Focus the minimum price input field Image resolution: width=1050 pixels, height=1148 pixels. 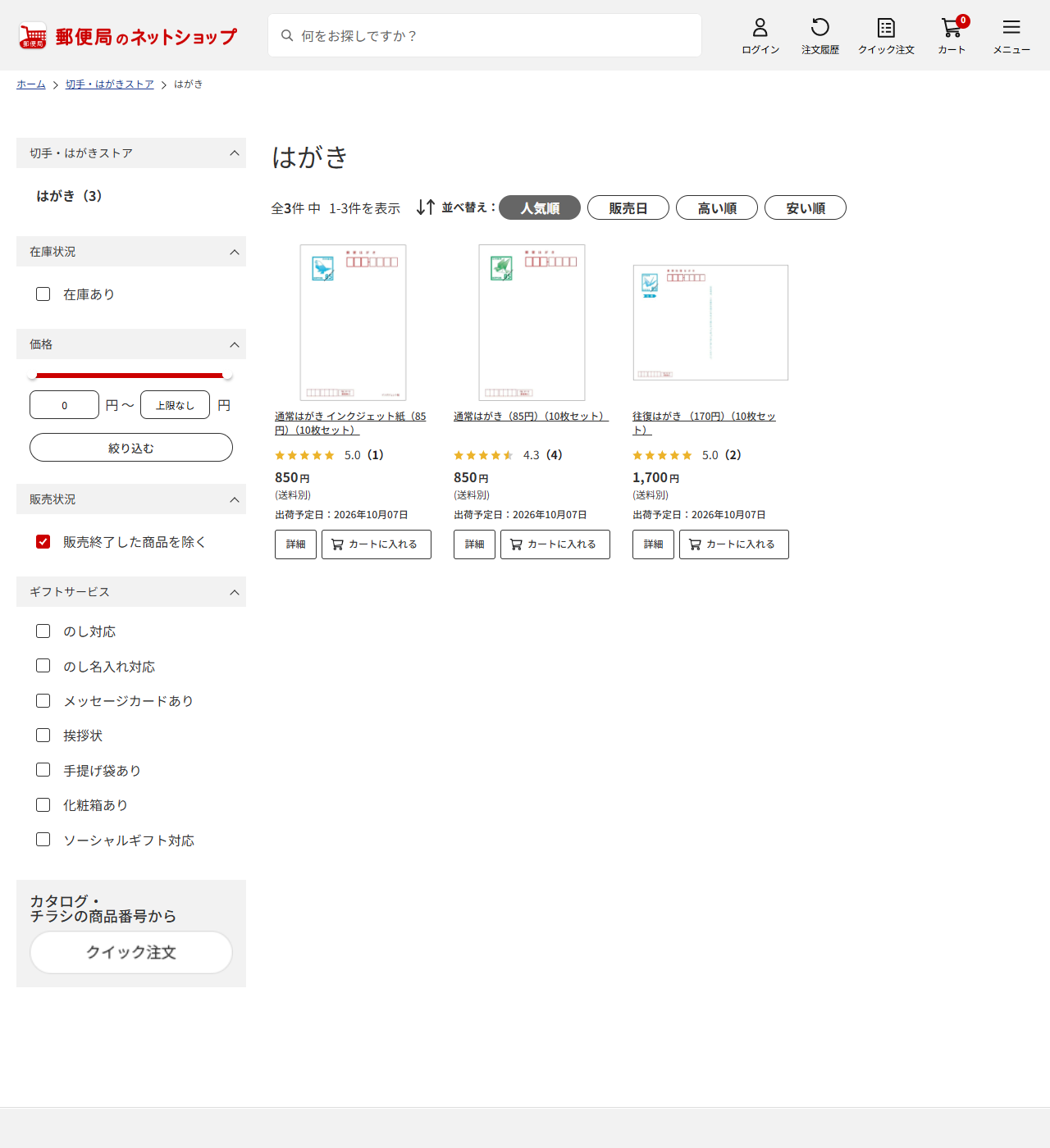pyautogui.click(x=64, y=405)
